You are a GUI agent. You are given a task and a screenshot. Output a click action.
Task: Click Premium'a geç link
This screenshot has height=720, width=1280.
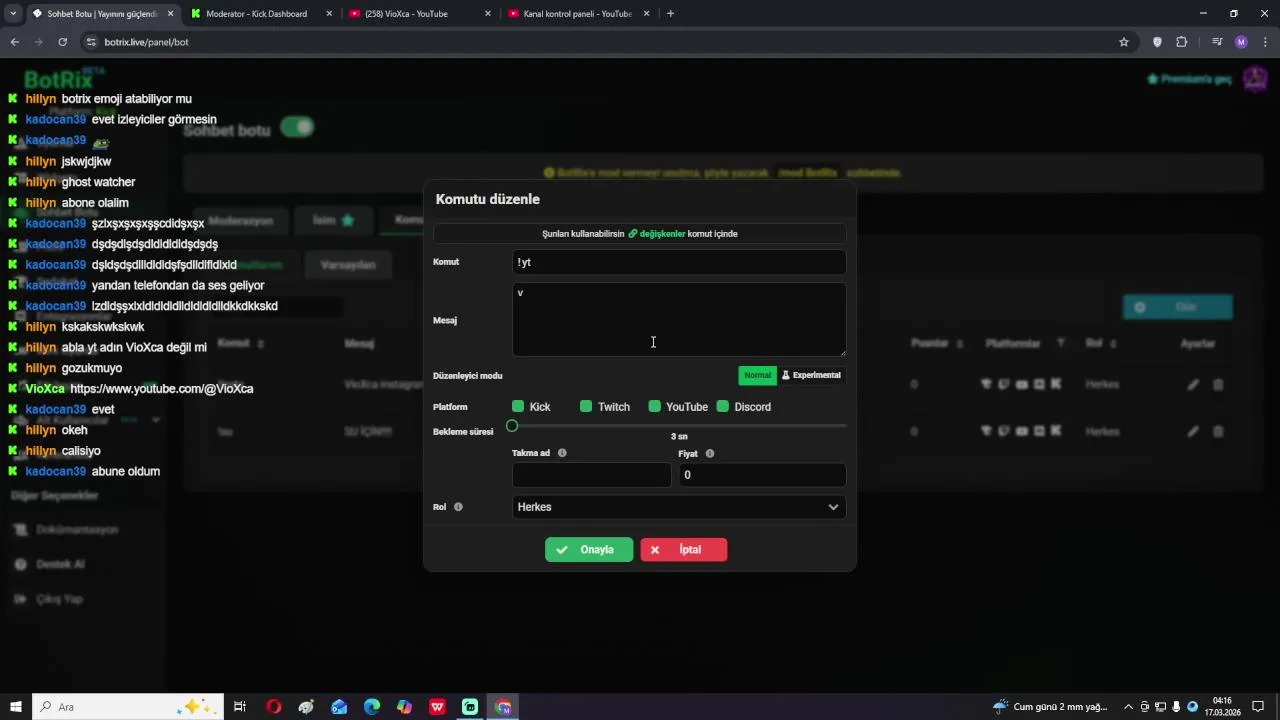point(1189,79)
